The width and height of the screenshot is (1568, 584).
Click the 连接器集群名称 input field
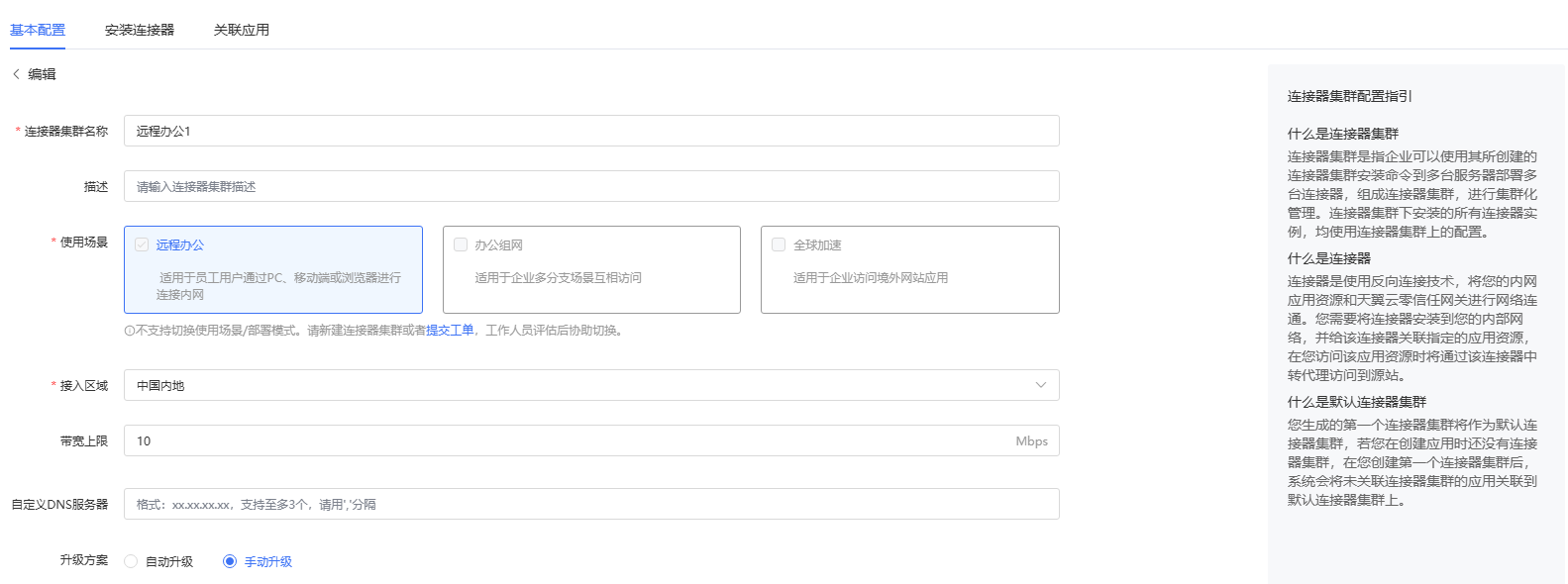tap(591, 131)
